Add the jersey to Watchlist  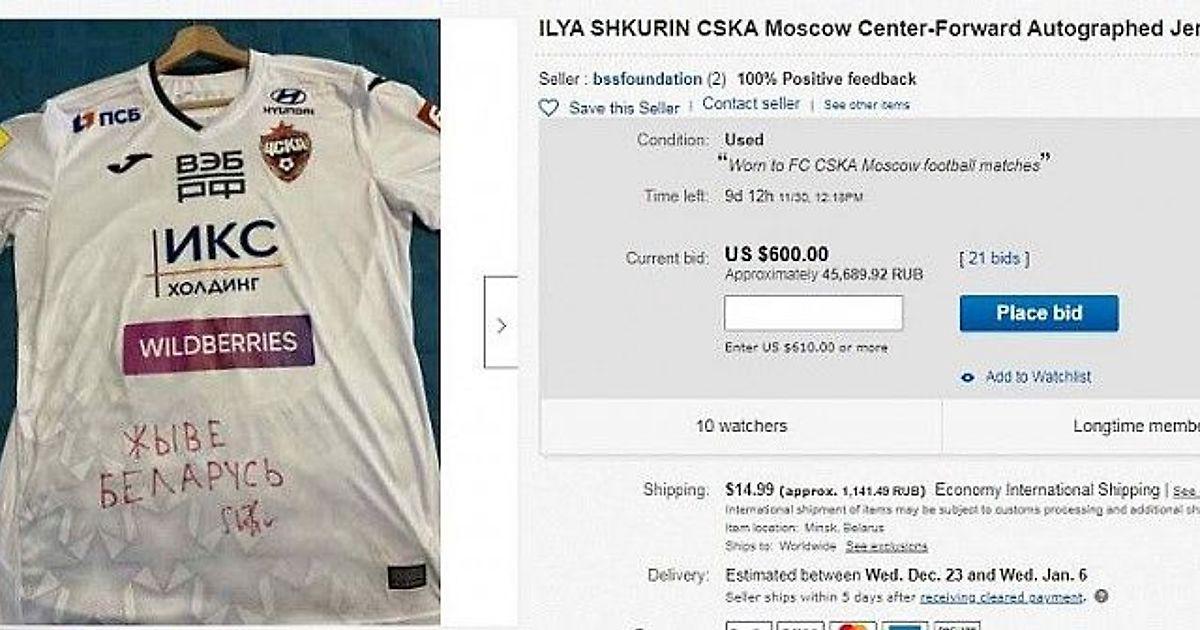(x=1038, y=377)
